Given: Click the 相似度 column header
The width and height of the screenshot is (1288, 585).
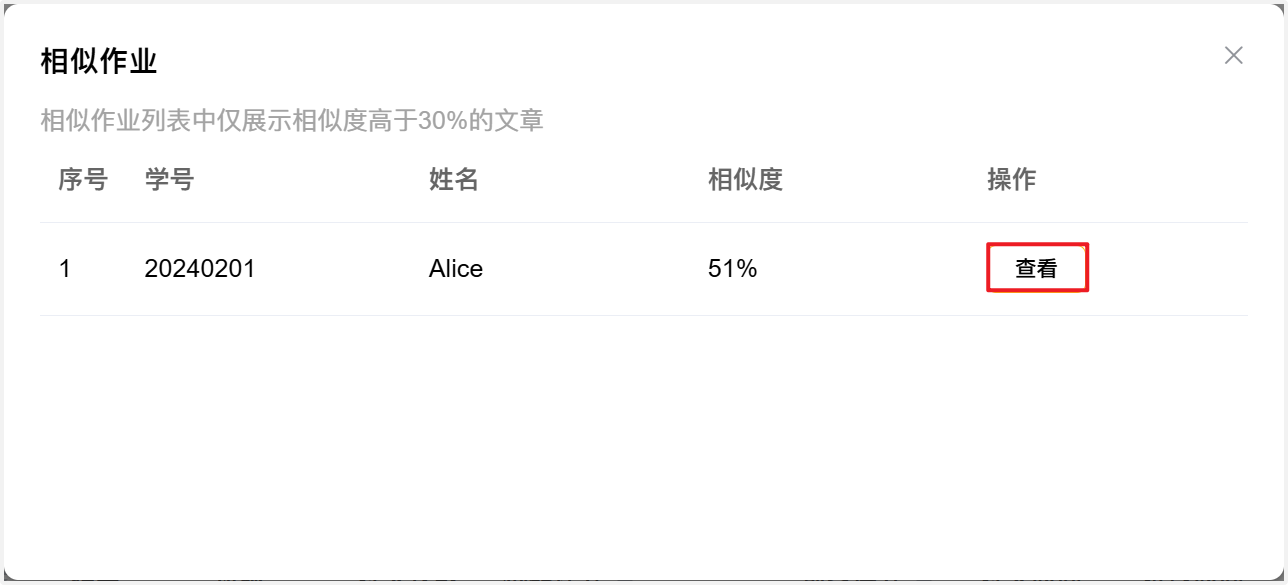Looking at the screenshot, I should coord(744,180).
